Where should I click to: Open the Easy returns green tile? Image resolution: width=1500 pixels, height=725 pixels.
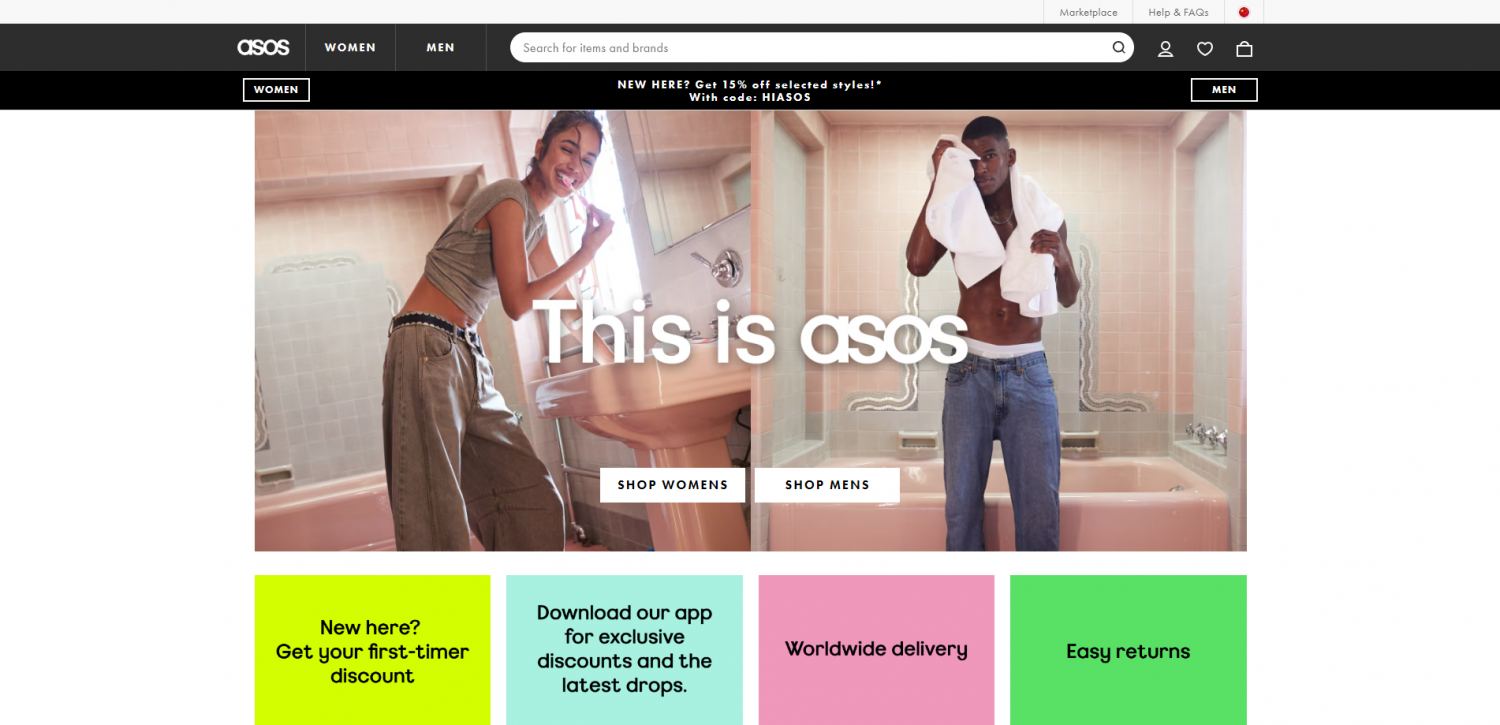(1128, 650)
